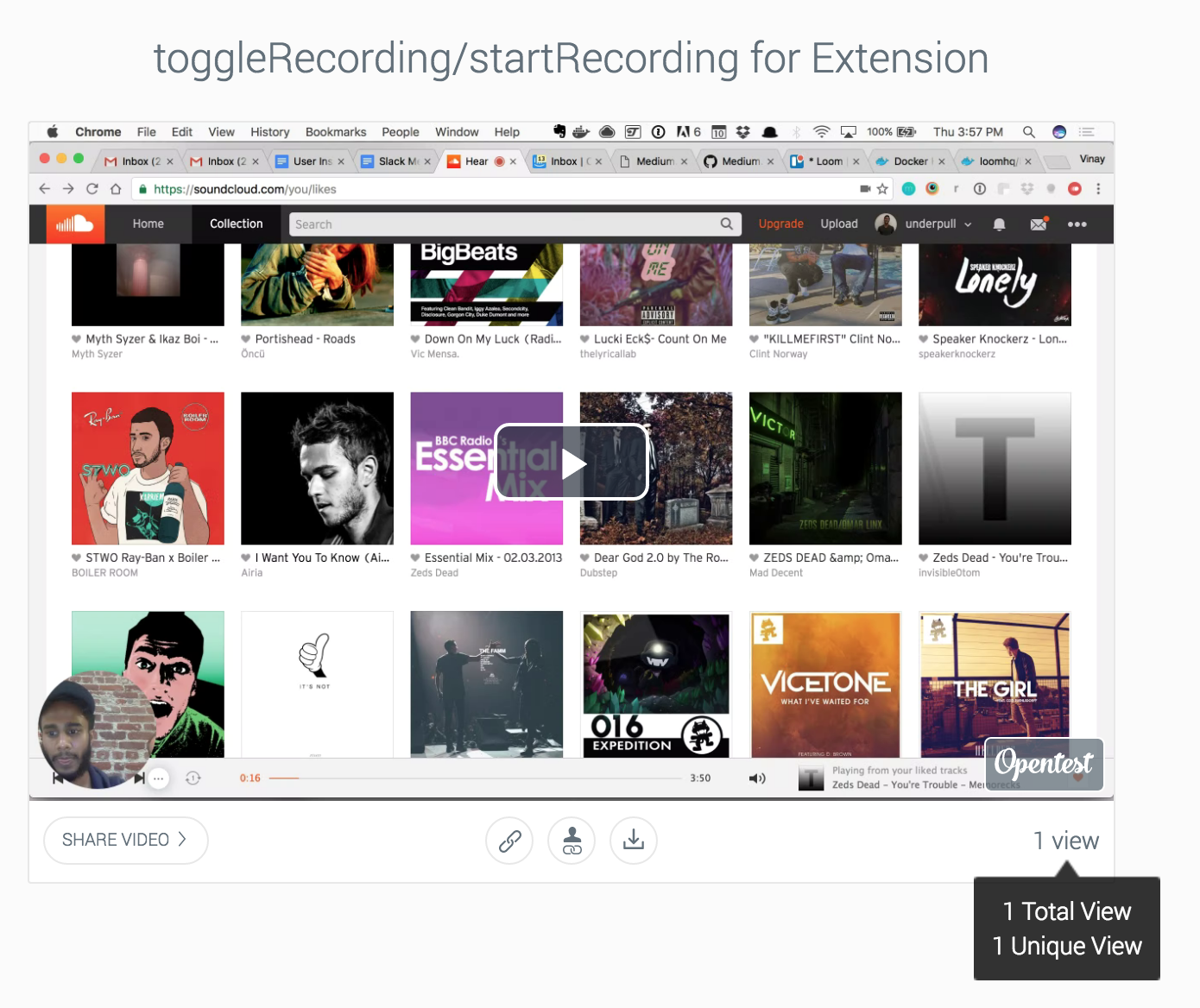Image resolution: width=1200 pixels, height=1008 pixels.
Task: Toggle like on Speaker Knockerz track
Action: point(924,339)
